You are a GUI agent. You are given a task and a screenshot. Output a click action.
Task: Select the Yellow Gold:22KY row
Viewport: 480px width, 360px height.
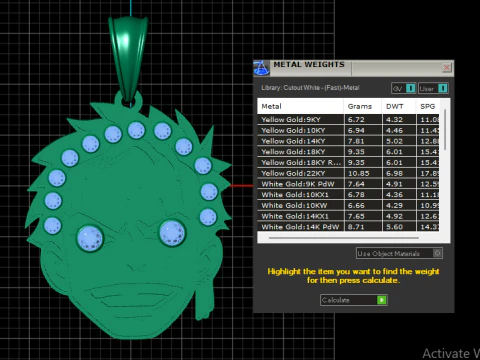[x=348, y=173]
